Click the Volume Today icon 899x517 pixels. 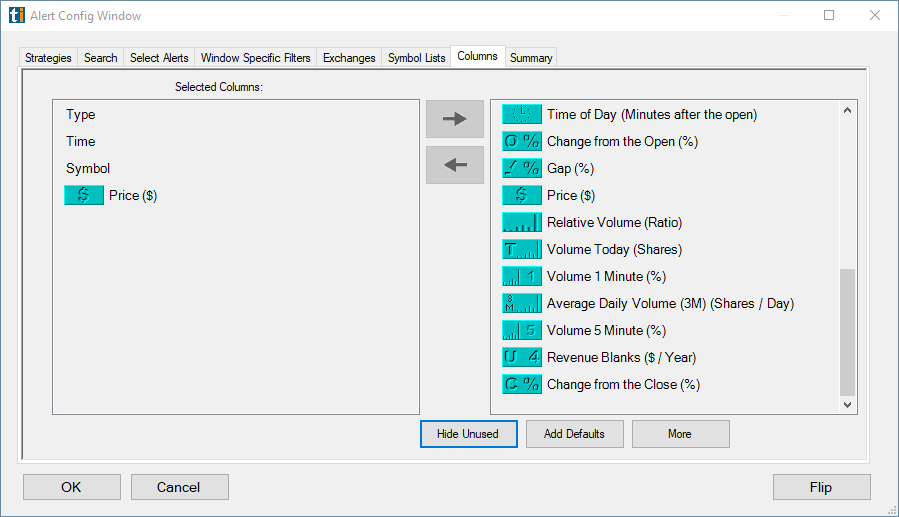click(x=522, y=249)
